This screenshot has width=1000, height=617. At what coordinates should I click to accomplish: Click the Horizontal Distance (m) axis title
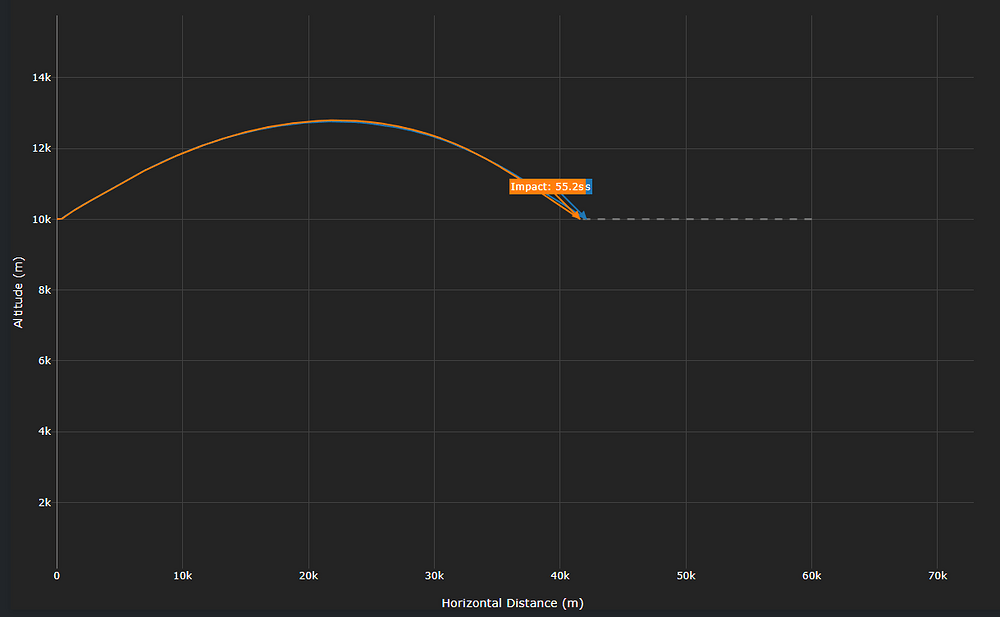pyautogui.click(x=512, y=603)
